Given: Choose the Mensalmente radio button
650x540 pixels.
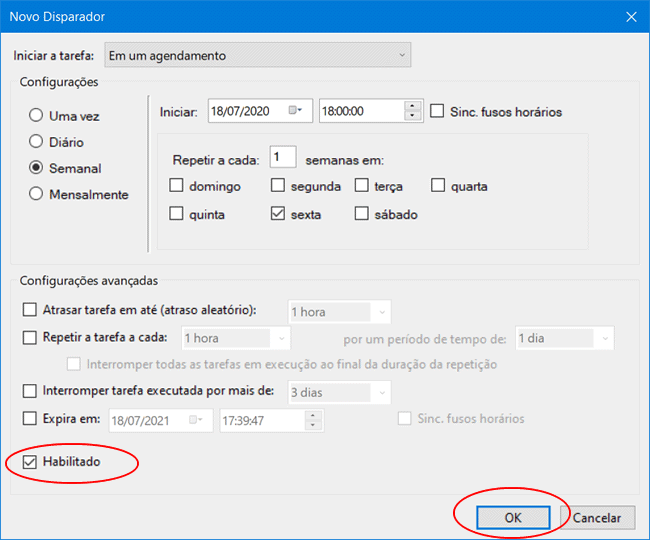Looking at the screenshot, I should tap(37, 194).
